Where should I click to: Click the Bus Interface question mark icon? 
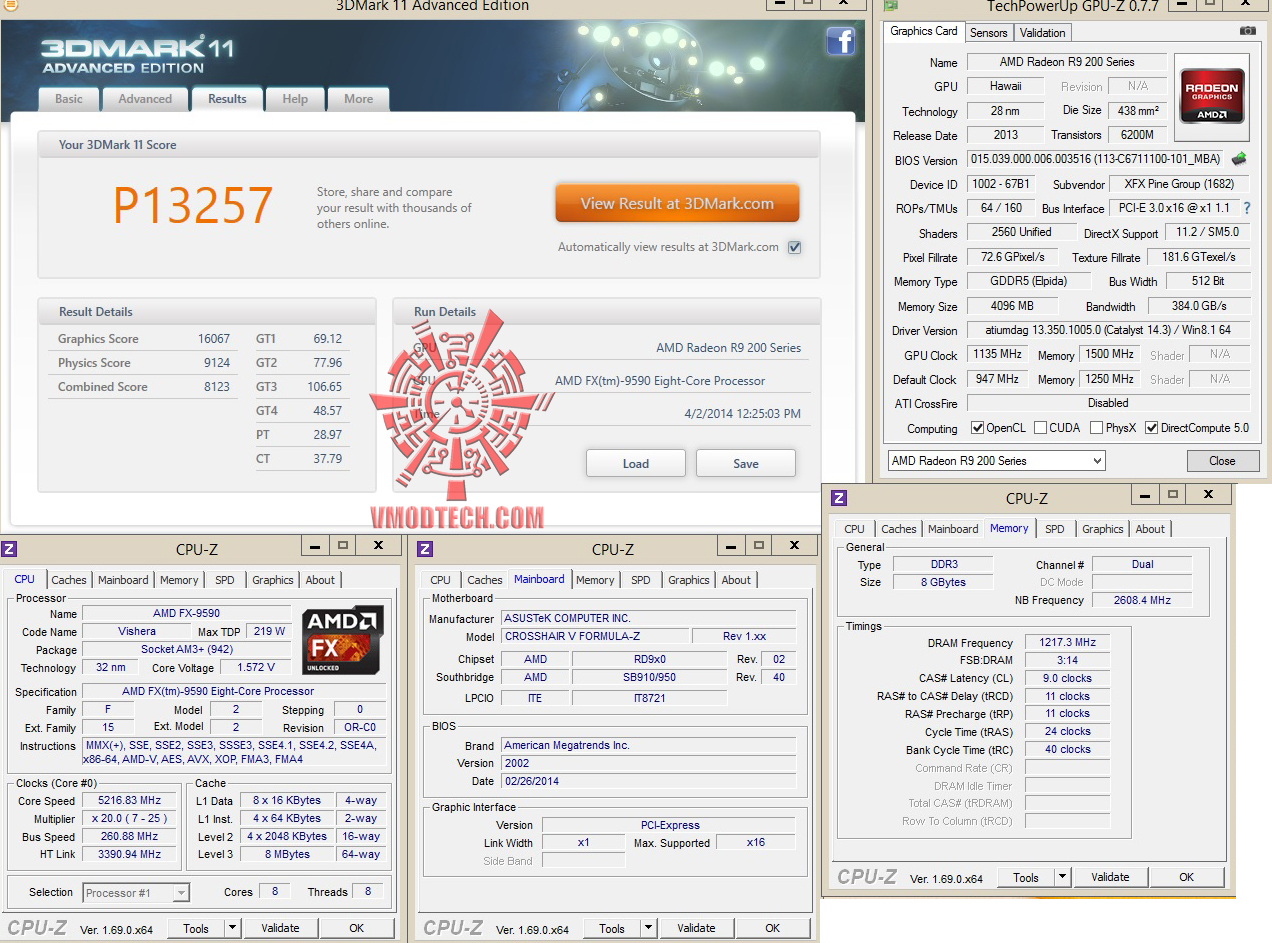tap(1247, 208)
